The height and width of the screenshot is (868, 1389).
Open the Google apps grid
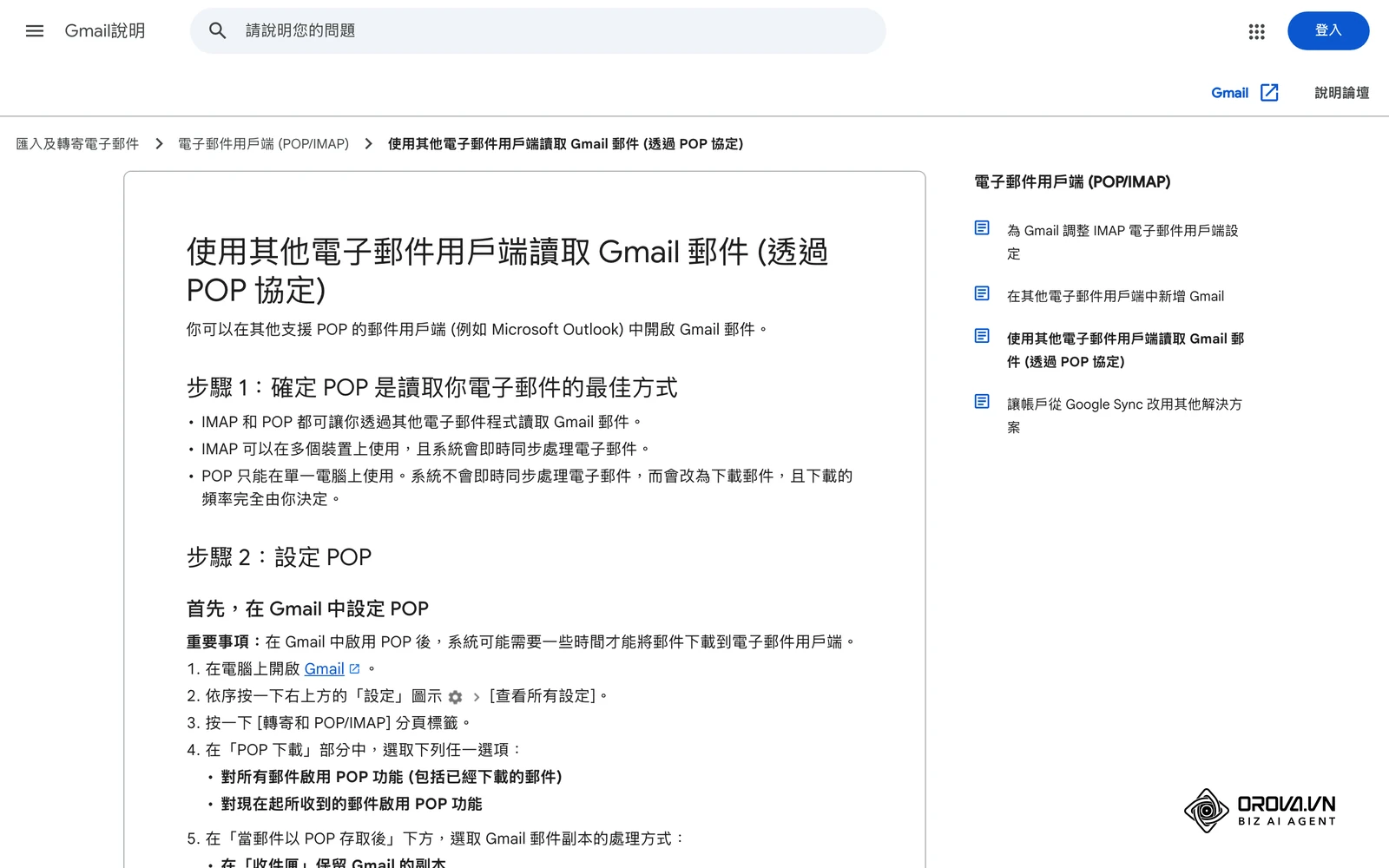click(1256, 31)
